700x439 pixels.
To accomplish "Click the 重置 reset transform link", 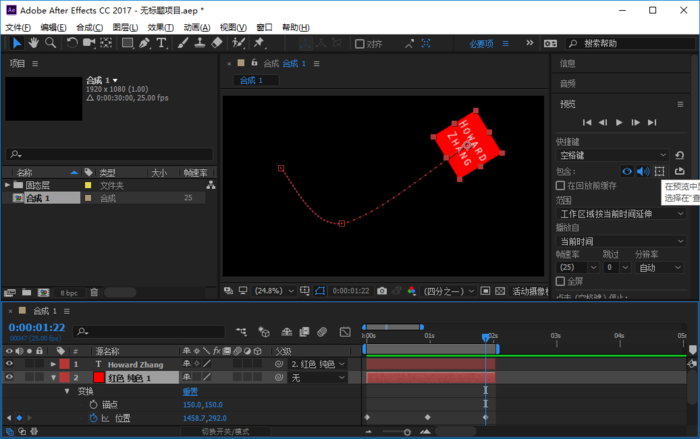I will 190,392.
